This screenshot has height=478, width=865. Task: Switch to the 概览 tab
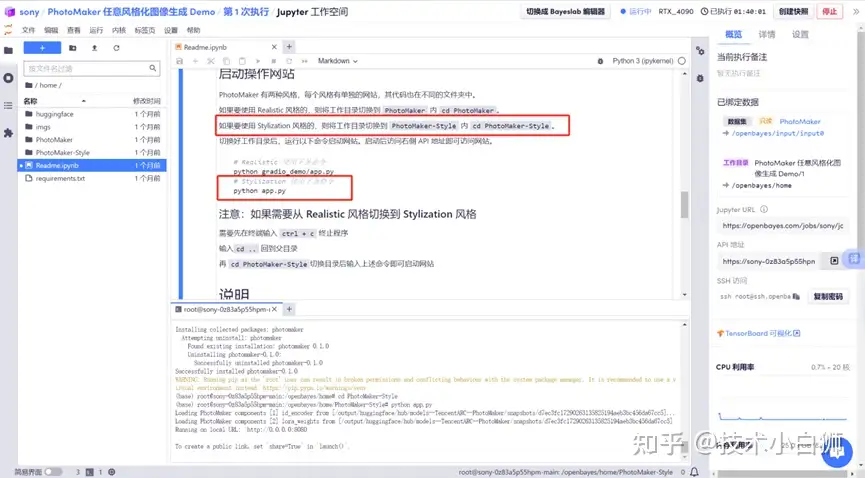[x=733, y=34]
